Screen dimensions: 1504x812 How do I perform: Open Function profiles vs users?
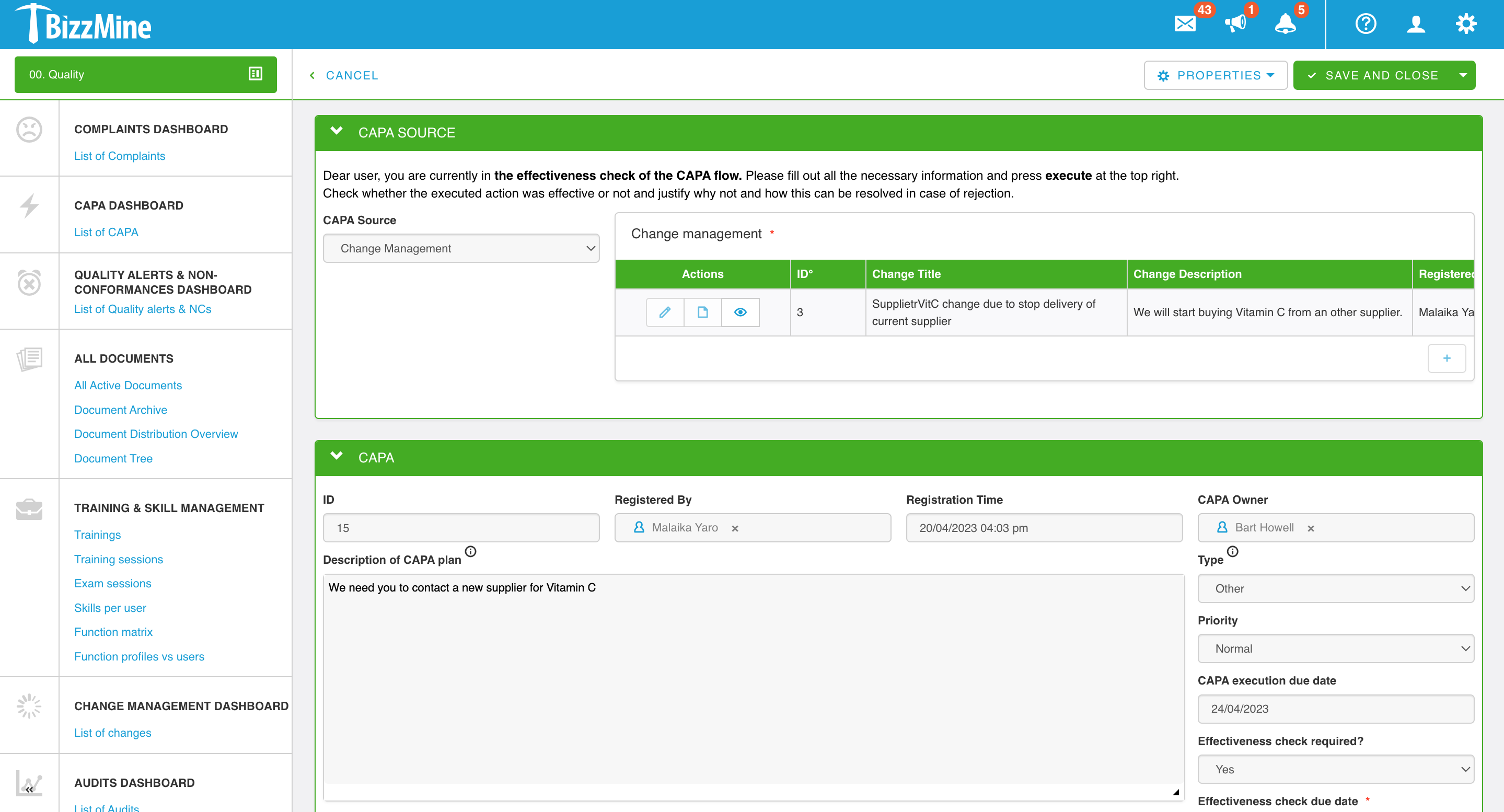[x=139, y=656]
